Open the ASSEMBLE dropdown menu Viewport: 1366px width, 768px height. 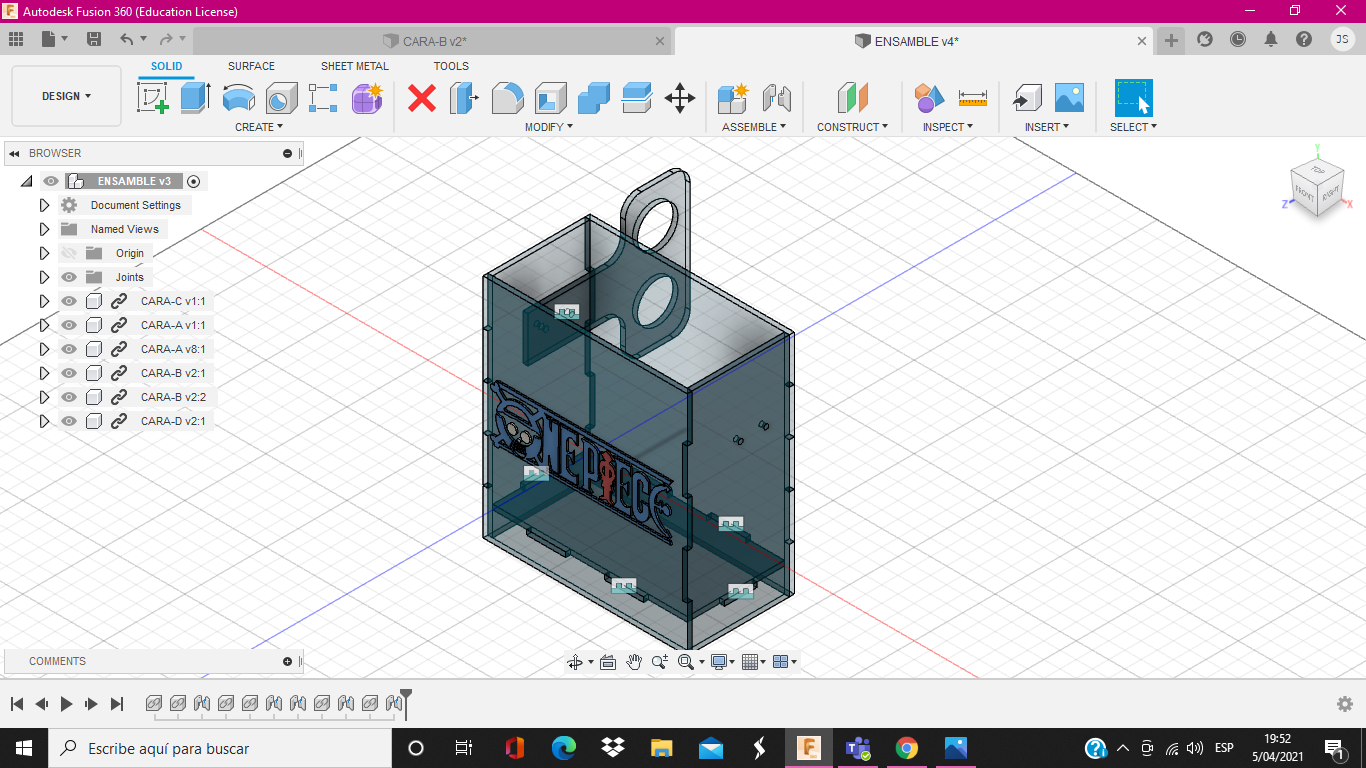click(x=754, y=127)
